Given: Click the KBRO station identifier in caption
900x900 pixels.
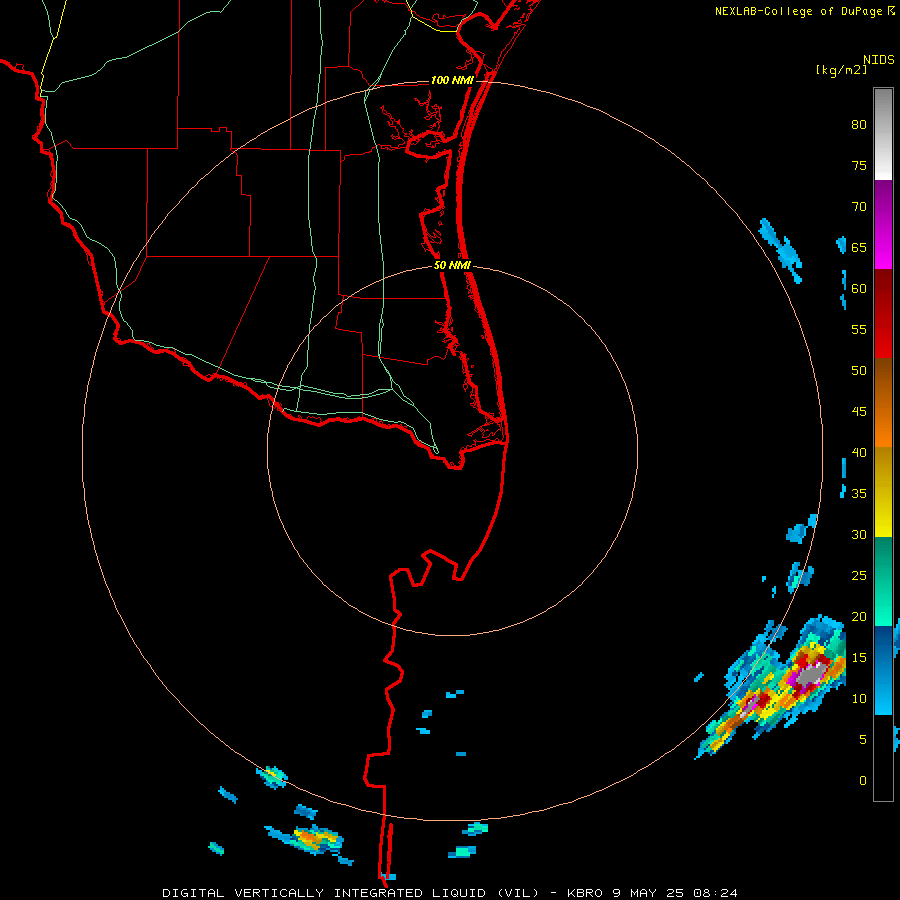Looking at the screenshot, I should pyautogui.click(x=585, y=893).
